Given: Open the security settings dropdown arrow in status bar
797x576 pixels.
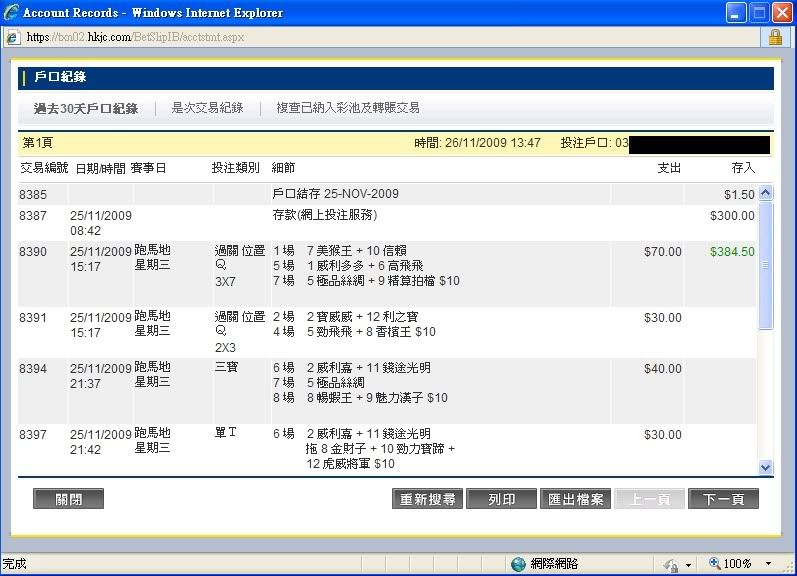Looking at the screenshot, I should pos(689,565).
